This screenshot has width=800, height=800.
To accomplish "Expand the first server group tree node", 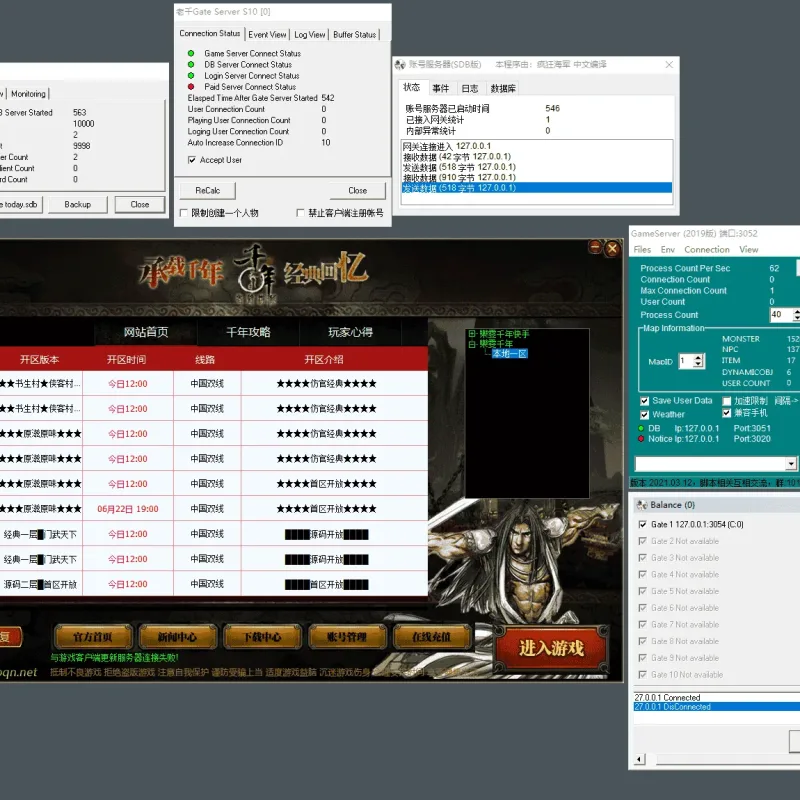I will click(472, 334).
